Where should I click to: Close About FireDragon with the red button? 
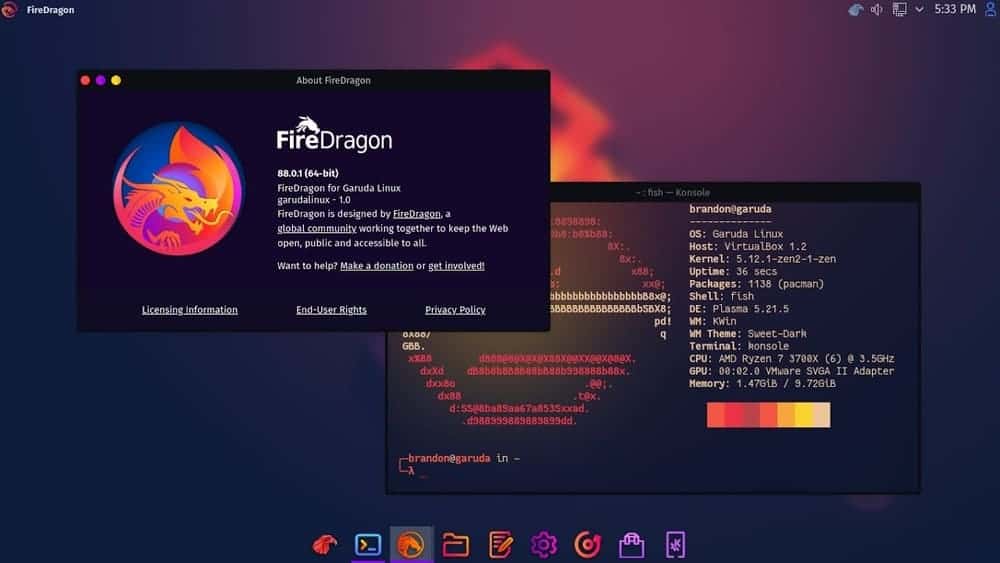click(x=85, y=80)
